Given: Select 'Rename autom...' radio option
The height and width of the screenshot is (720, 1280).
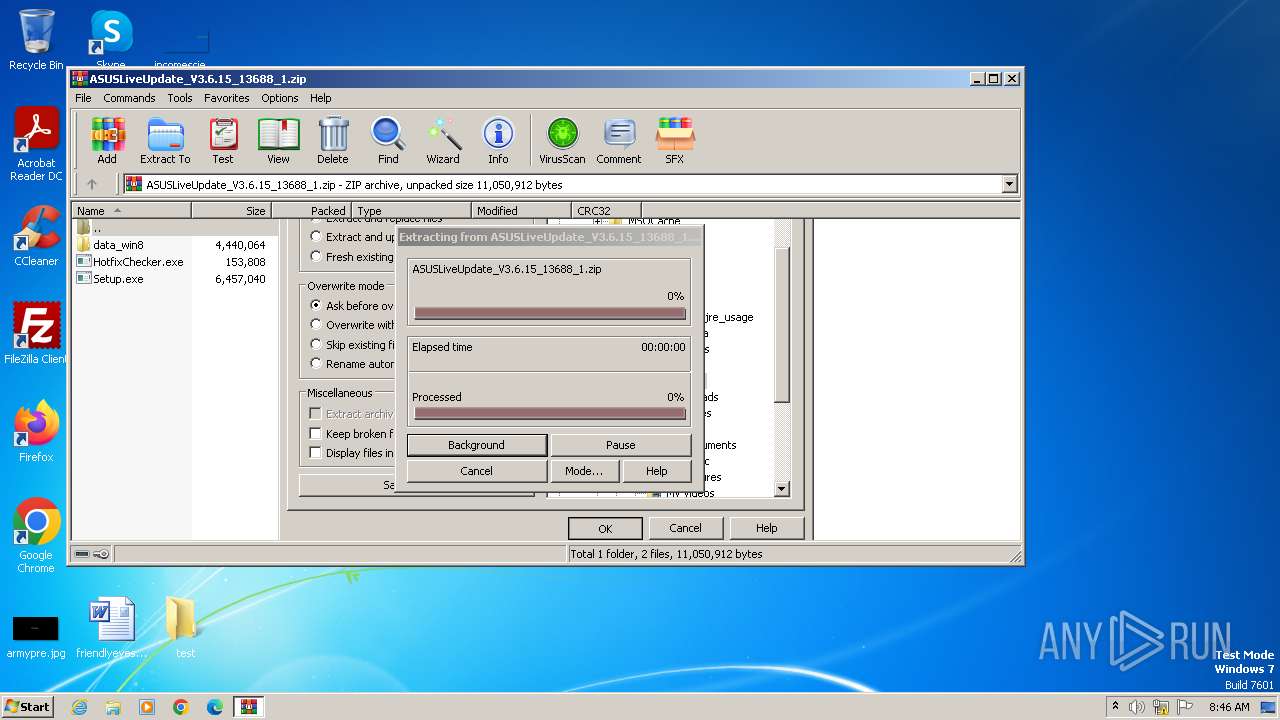Looking at the screenshot, I should click(316, 363).
